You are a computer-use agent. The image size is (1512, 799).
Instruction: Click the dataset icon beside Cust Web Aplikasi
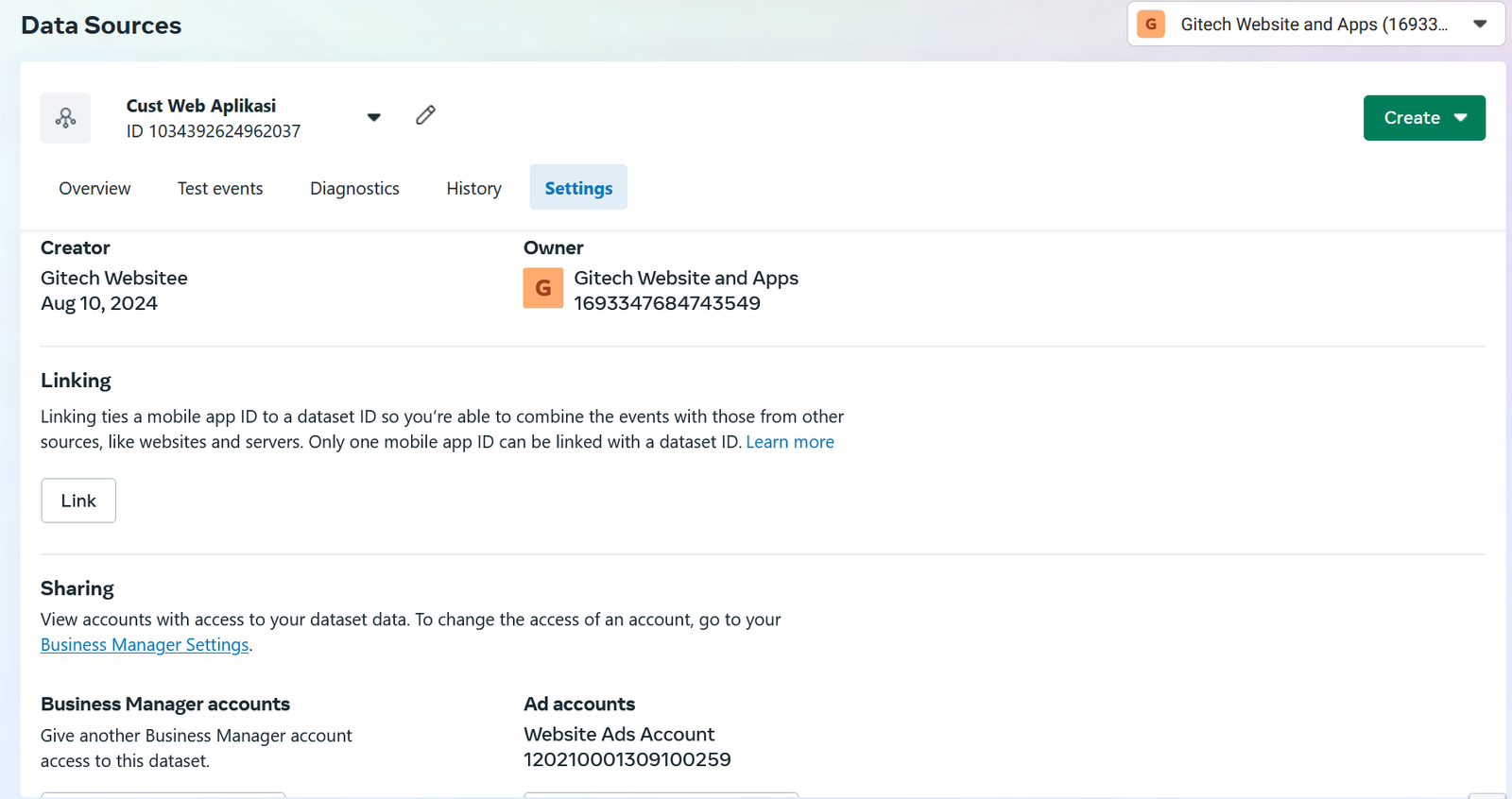pyautogui.click(x=65, y=118)
